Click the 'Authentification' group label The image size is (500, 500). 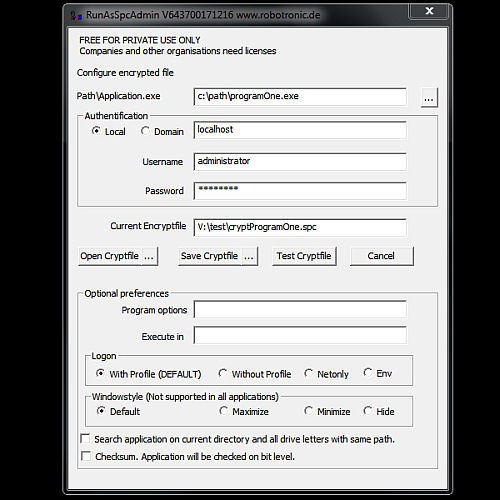pyautogui.click(x=116, y=116)
